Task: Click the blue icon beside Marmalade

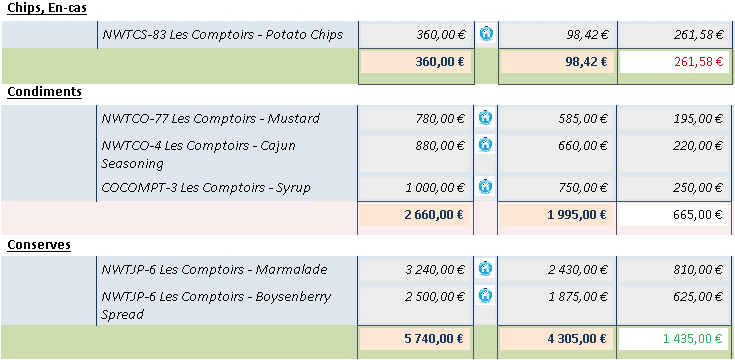Action: click(x=486, y=269)
